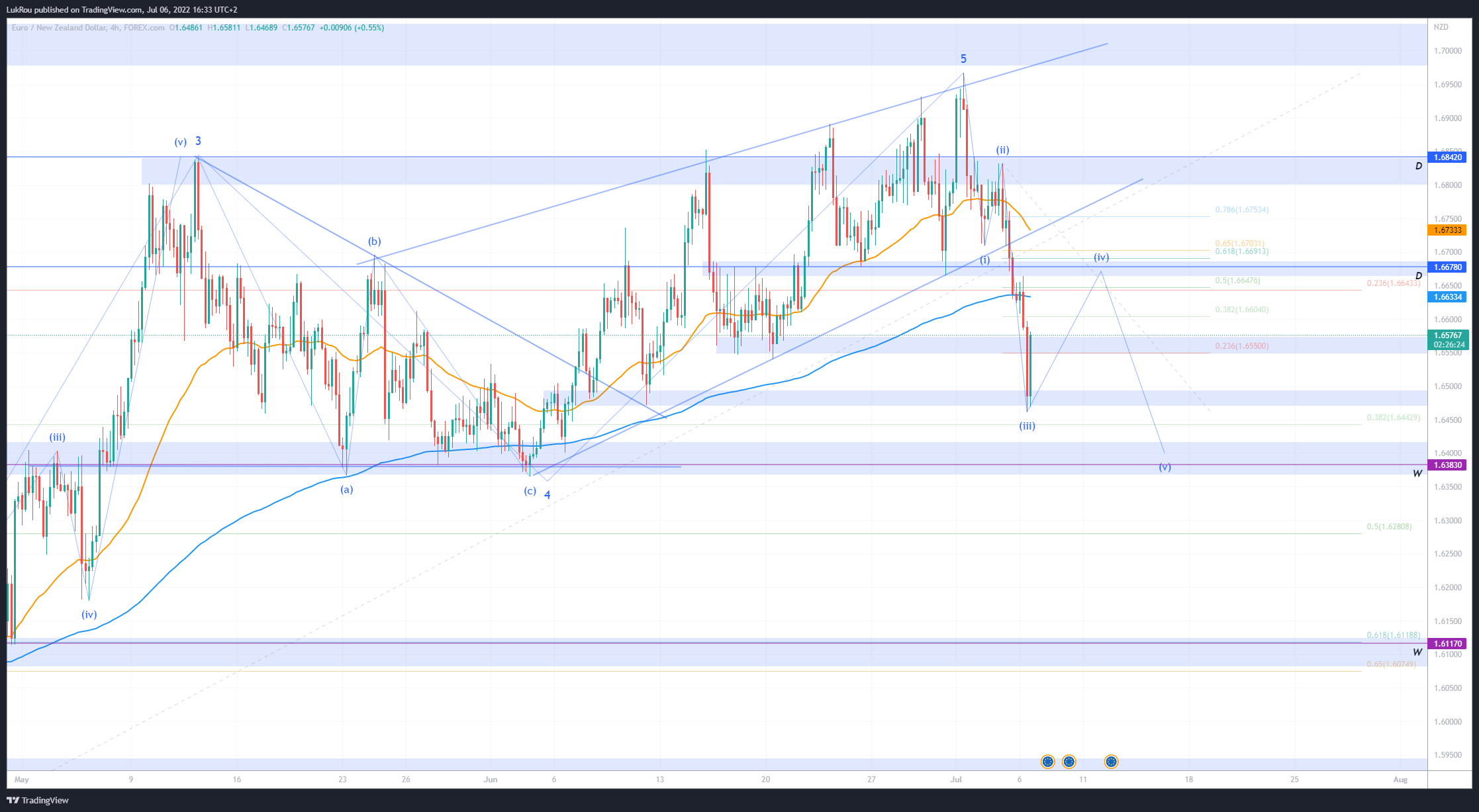Click the Jun date on time axis
1479x812 pixels.
(490, 780)
